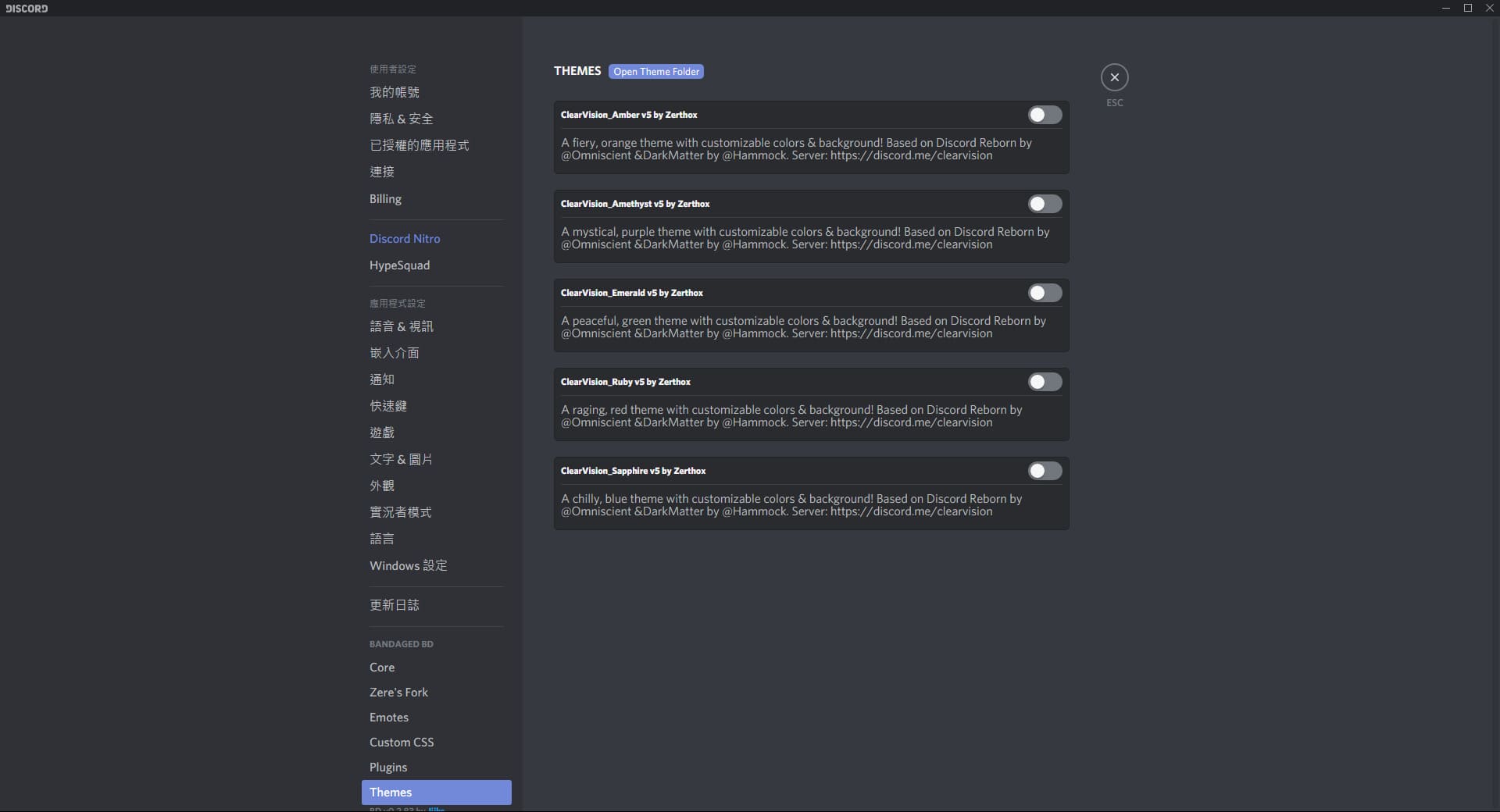The width and height of the screenshot is (1500, 812).
Task: View 更新日誌 changelog
Action: click(436, 605)
